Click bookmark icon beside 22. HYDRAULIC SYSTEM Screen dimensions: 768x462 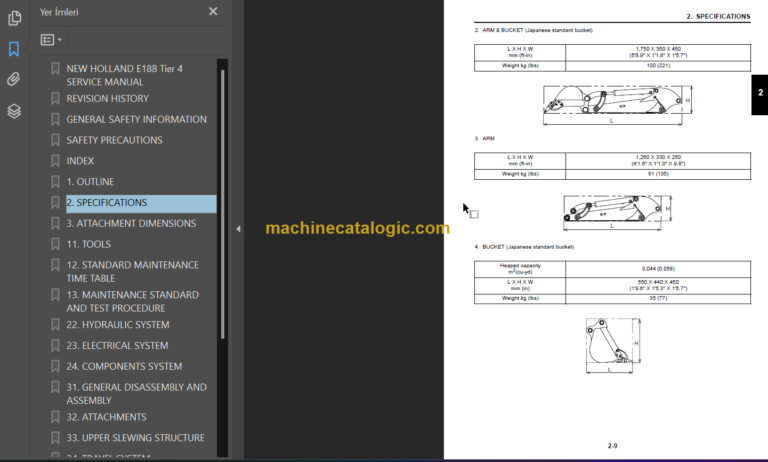tap(55, 325)
